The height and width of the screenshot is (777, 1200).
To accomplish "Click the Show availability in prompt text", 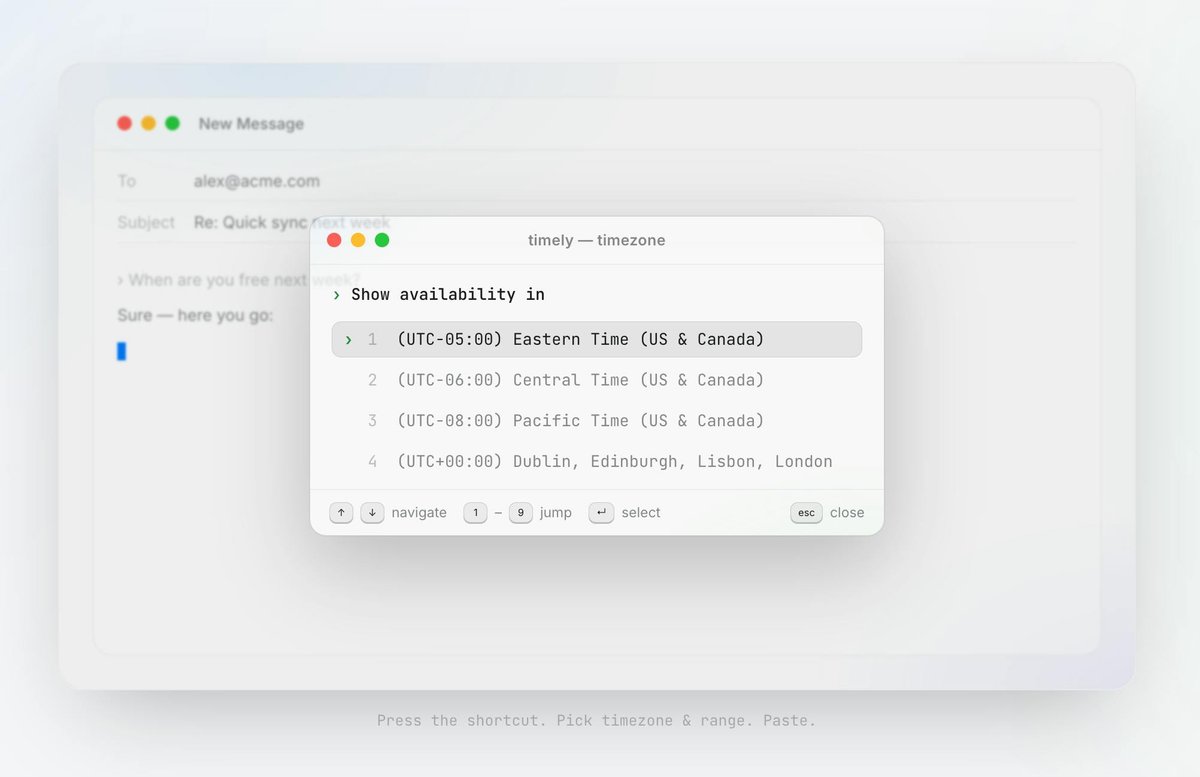I will coord(448,294).
